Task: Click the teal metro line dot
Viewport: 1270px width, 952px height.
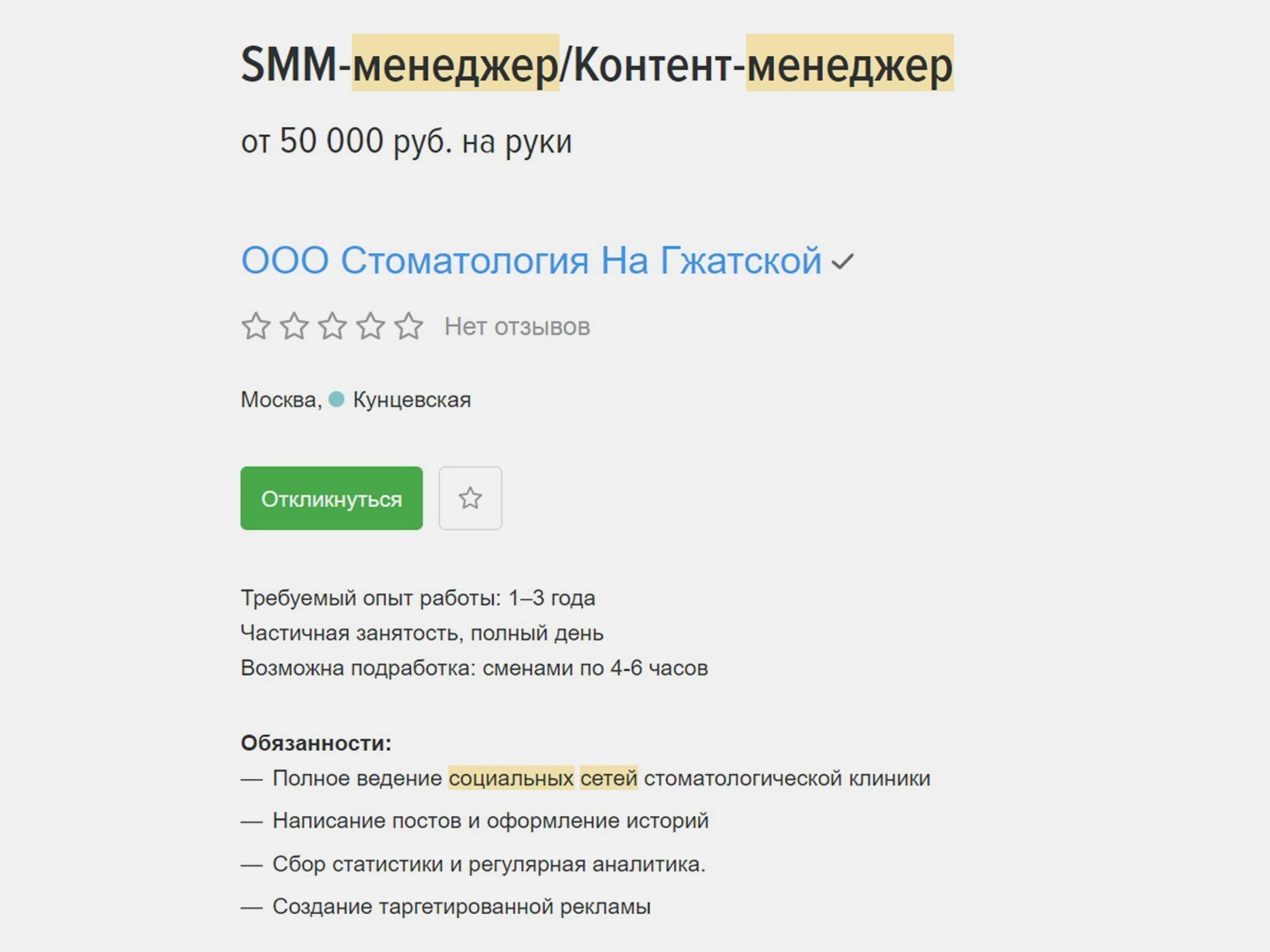Action: coord(336,400)
